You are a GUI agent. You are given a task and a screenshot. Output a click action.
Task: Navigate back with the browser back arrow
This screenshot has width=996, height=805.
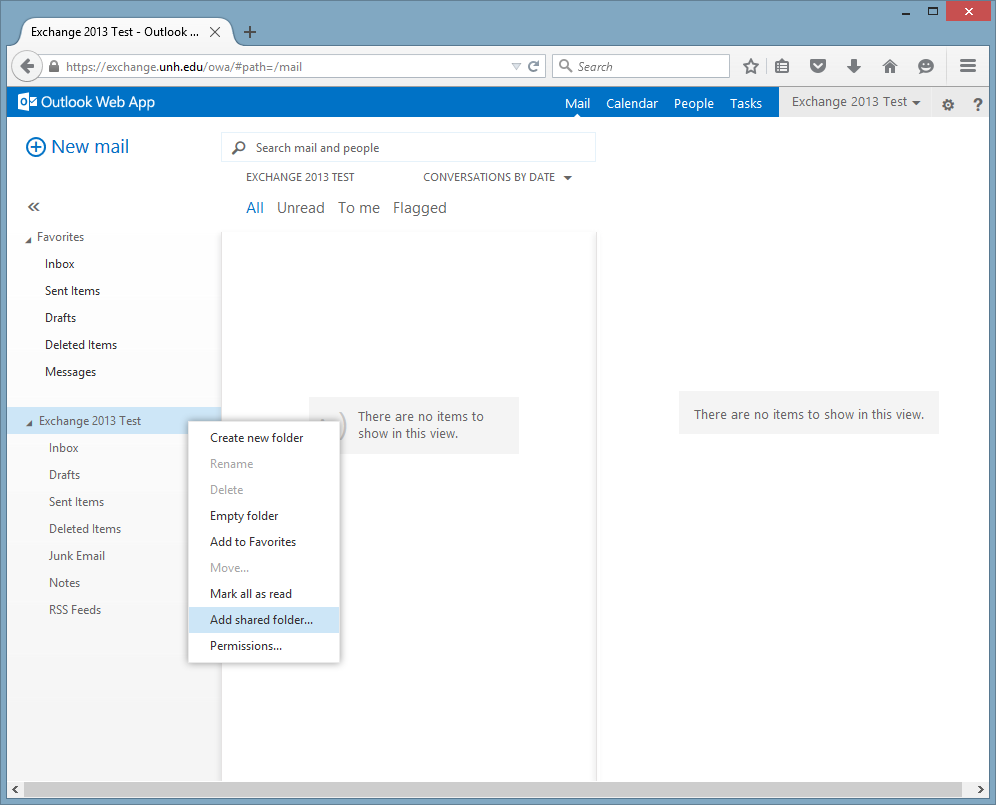click(27, 65)
